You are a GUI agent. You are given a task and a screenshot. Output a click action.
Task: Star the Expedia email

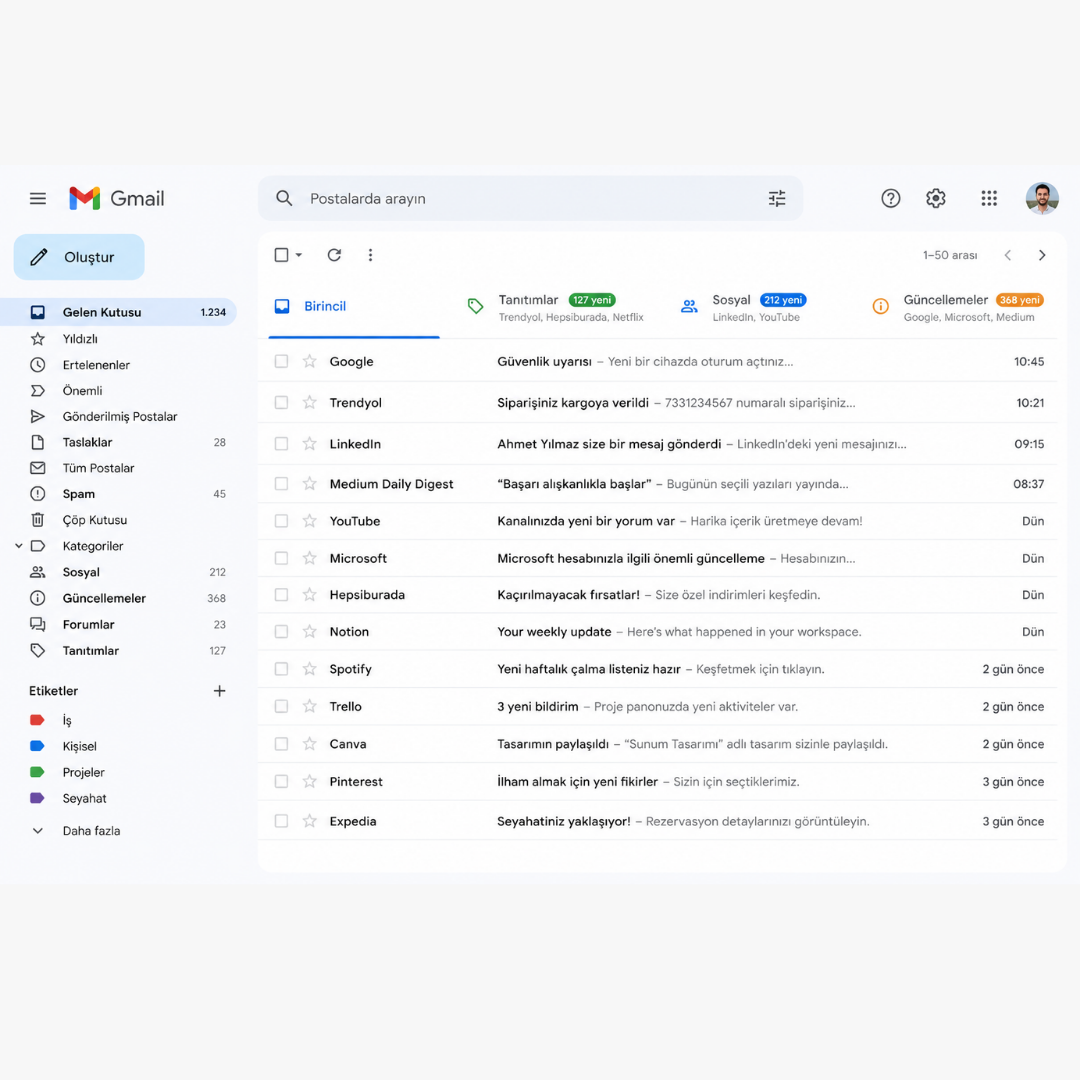point(309,821)
